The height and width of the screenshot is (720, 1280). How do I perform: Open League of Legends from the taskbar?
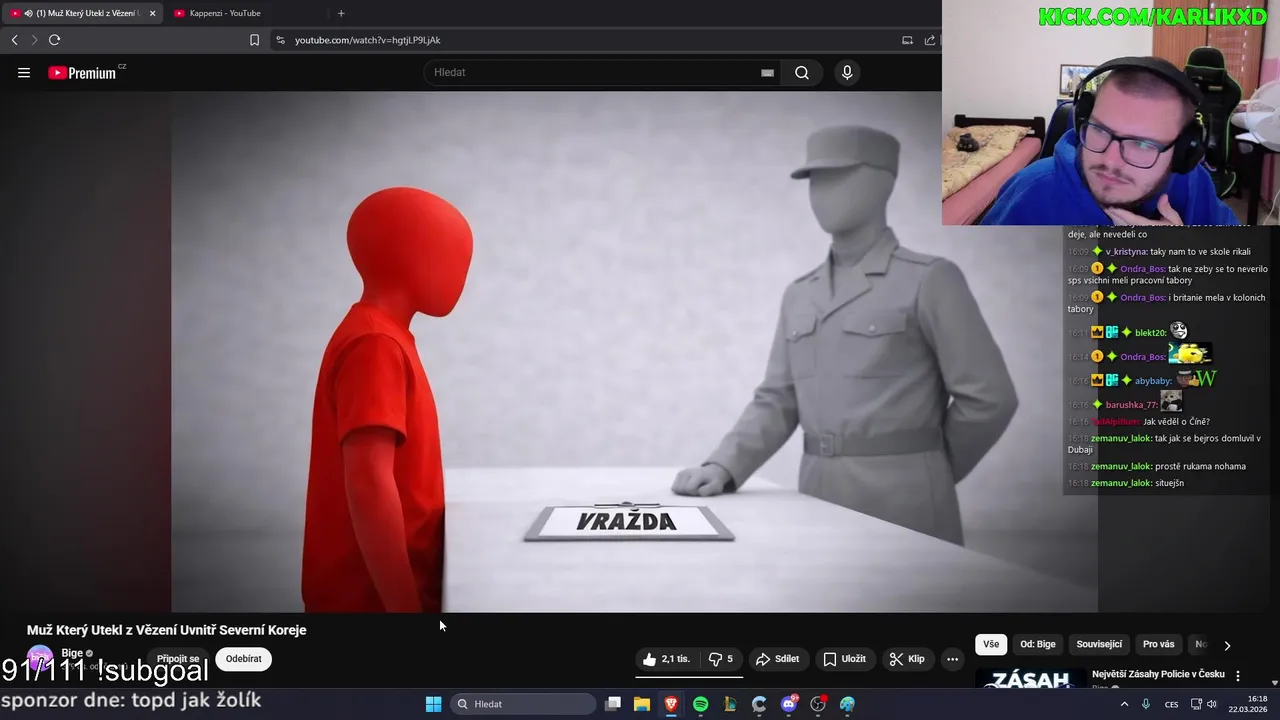730,704
